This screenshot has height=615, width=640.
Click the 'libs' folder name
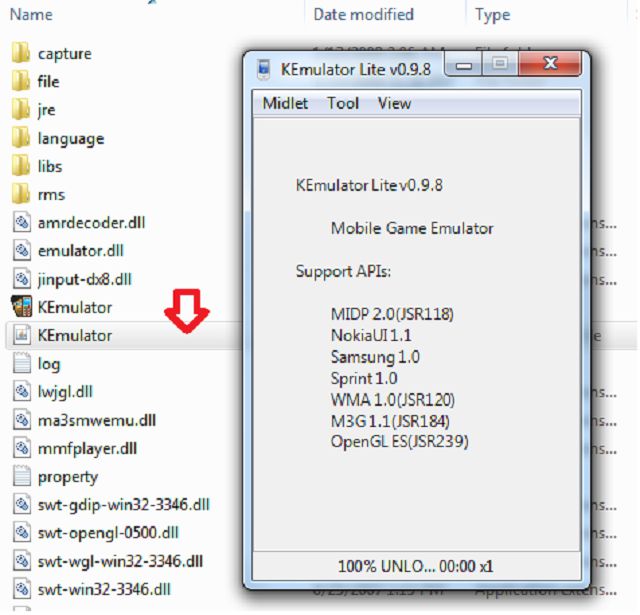tap(50, 166)
